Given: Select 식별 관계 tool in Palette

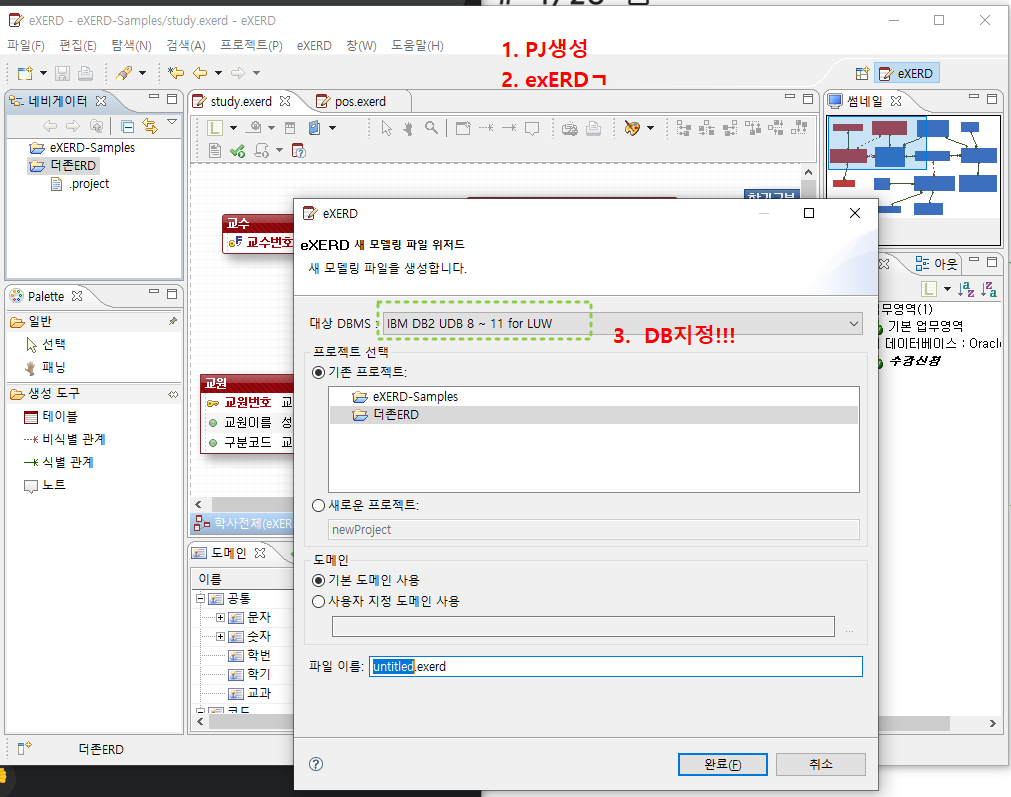Looking at the screenshot, I should [59, 462].
